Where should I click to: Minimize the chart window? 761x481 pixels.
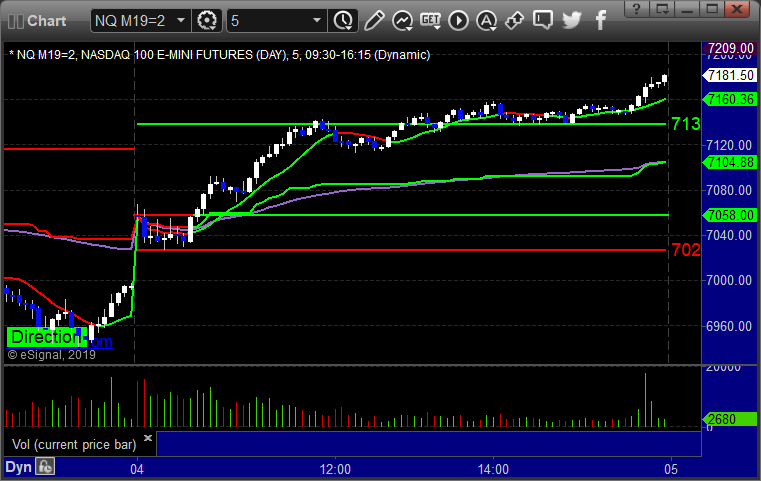(x=687, y=9)
